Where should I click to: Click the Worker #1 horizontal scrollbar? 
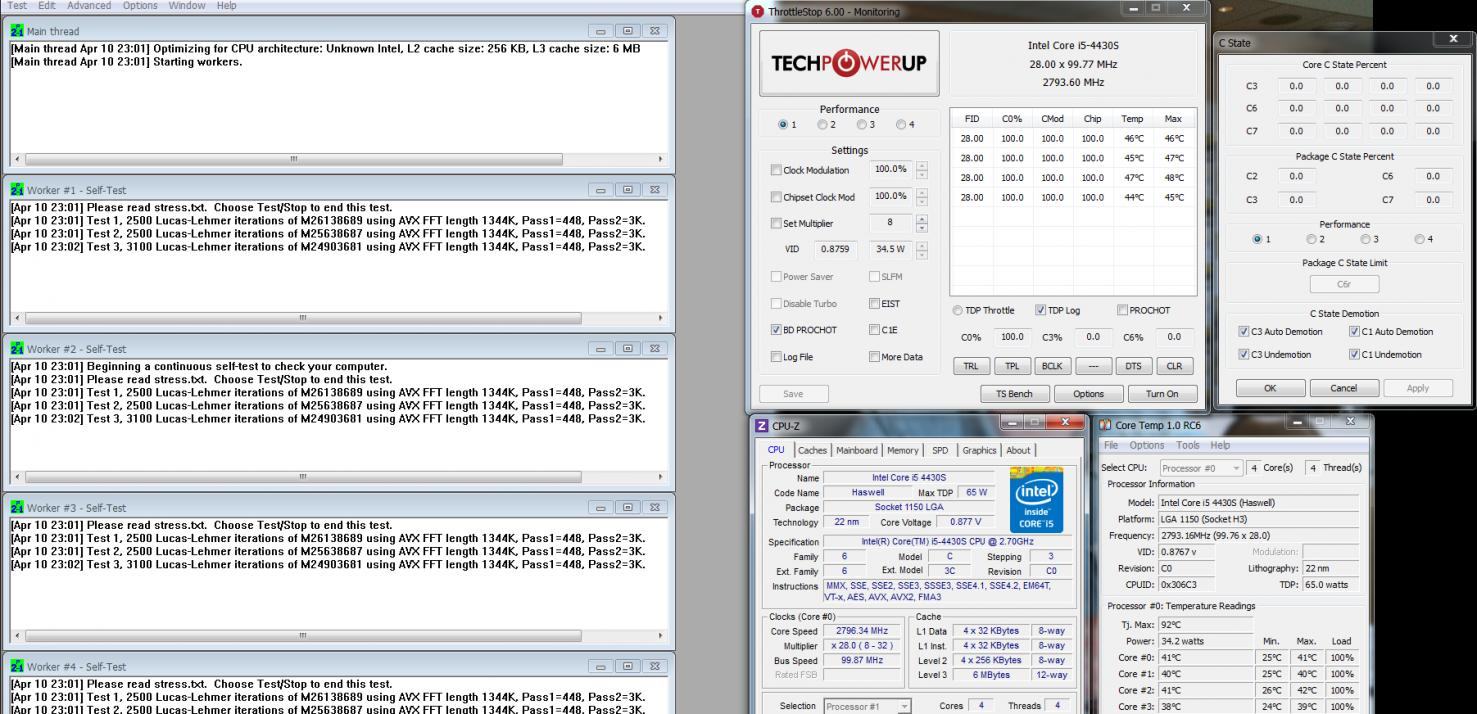click(x=338, y=318)
